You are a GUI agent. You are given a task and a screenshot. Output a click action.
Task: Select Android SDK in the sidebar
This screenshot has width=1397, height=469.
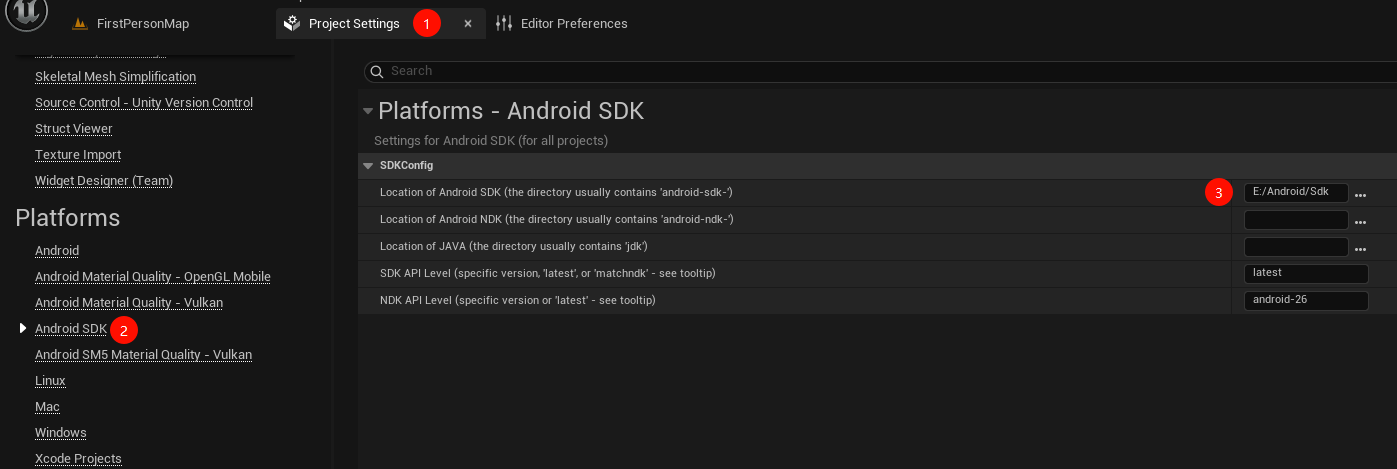coord(71,329)
